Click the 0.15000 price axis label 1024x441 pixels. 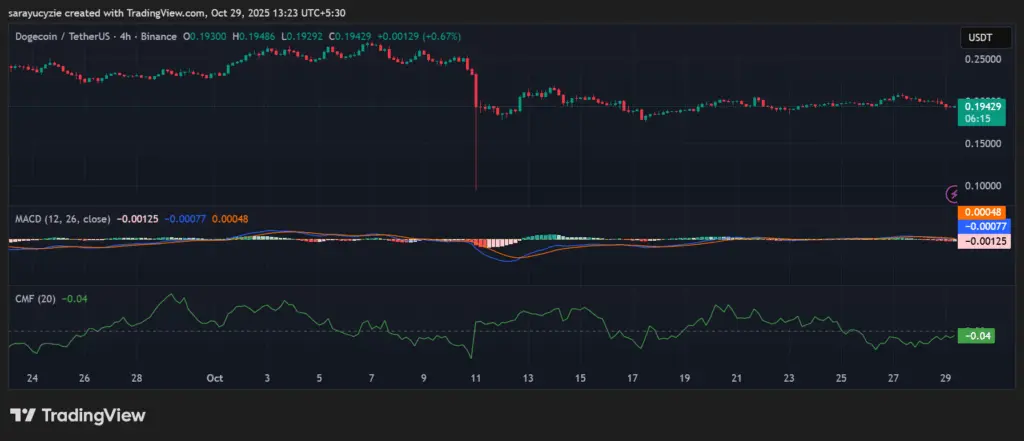(982, 142)
